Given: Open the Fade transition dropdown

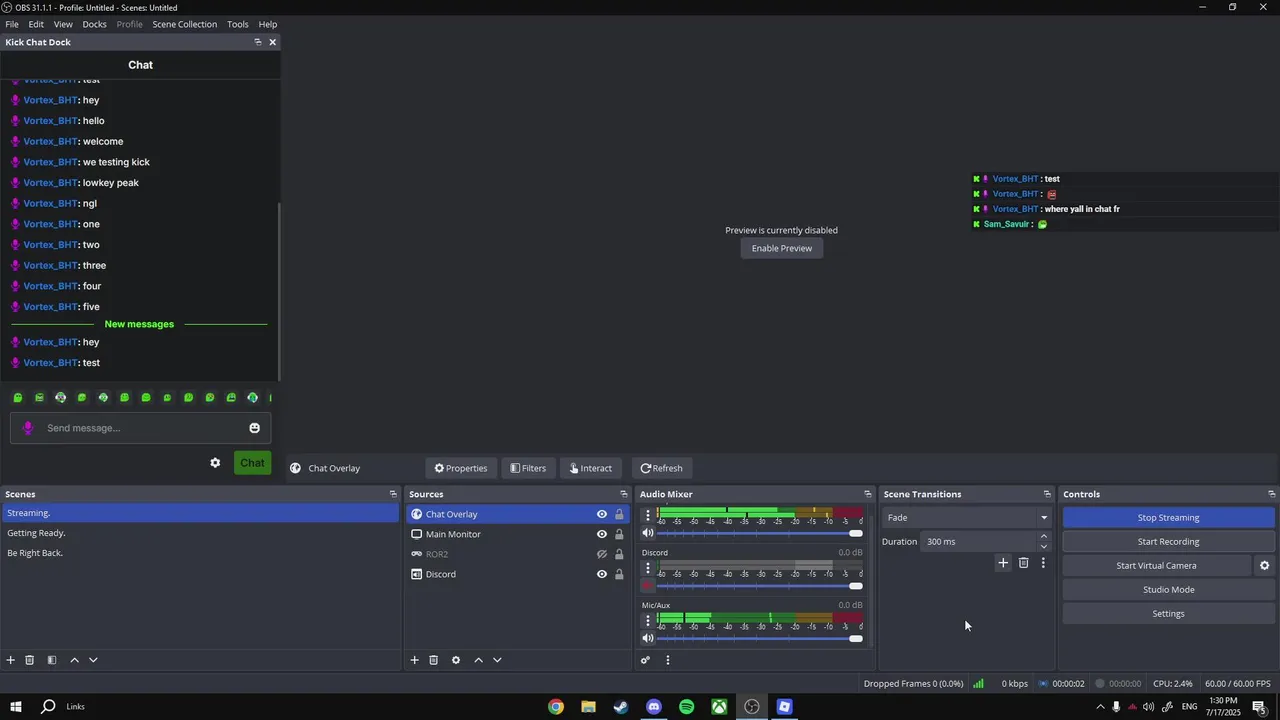Looking at the screenshot, I should 967,518.
